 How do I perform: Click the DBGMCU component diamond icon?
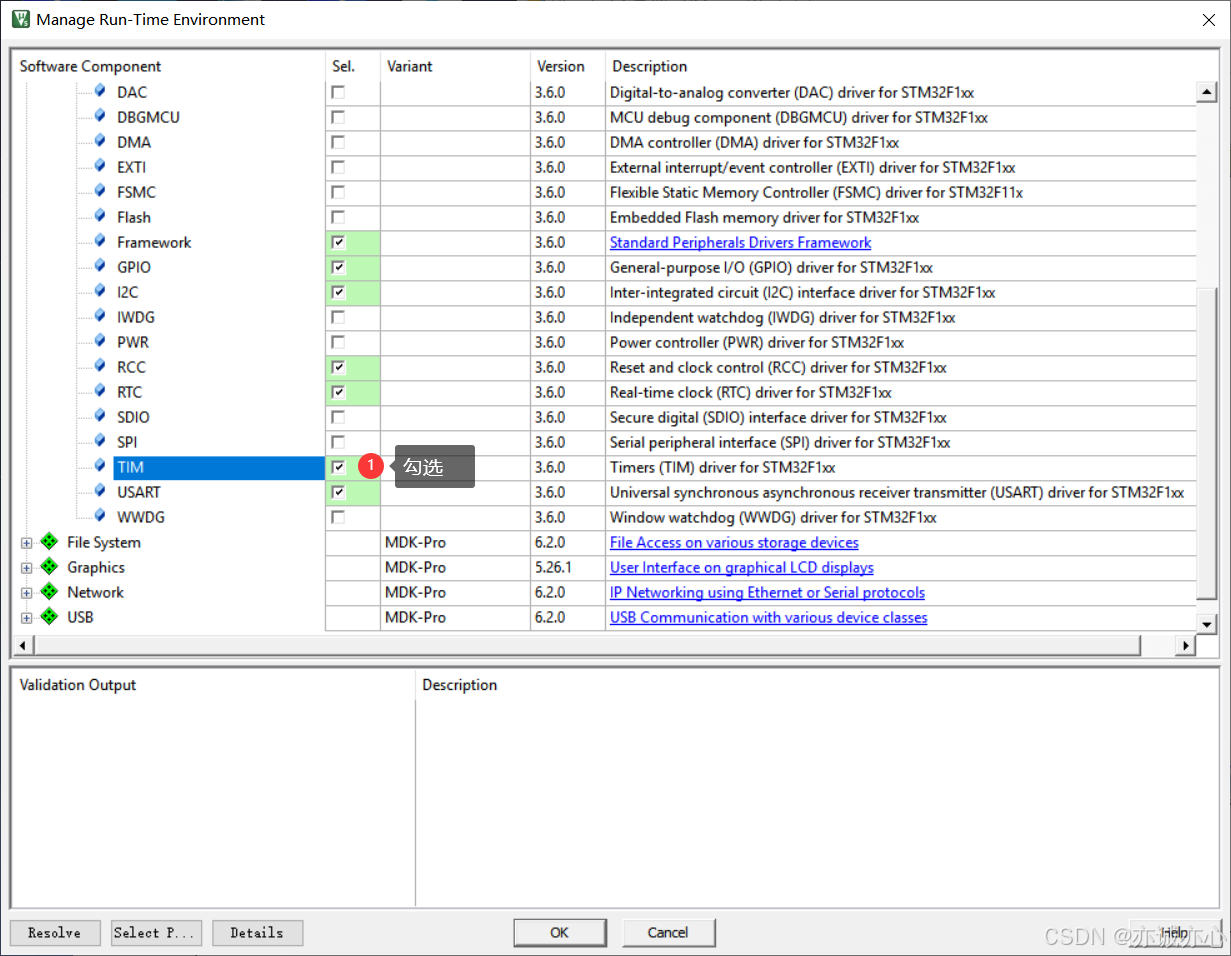[x=100, y=116]
